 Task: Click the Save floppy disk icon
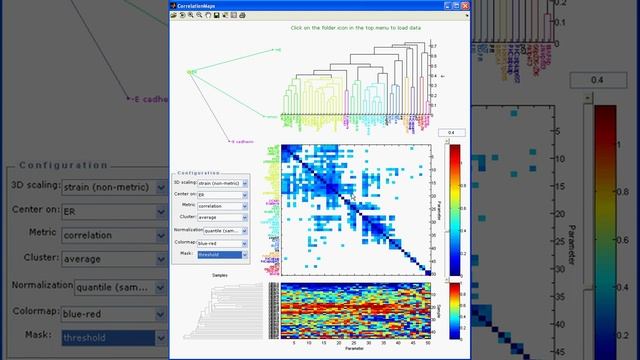pos(216,16)
